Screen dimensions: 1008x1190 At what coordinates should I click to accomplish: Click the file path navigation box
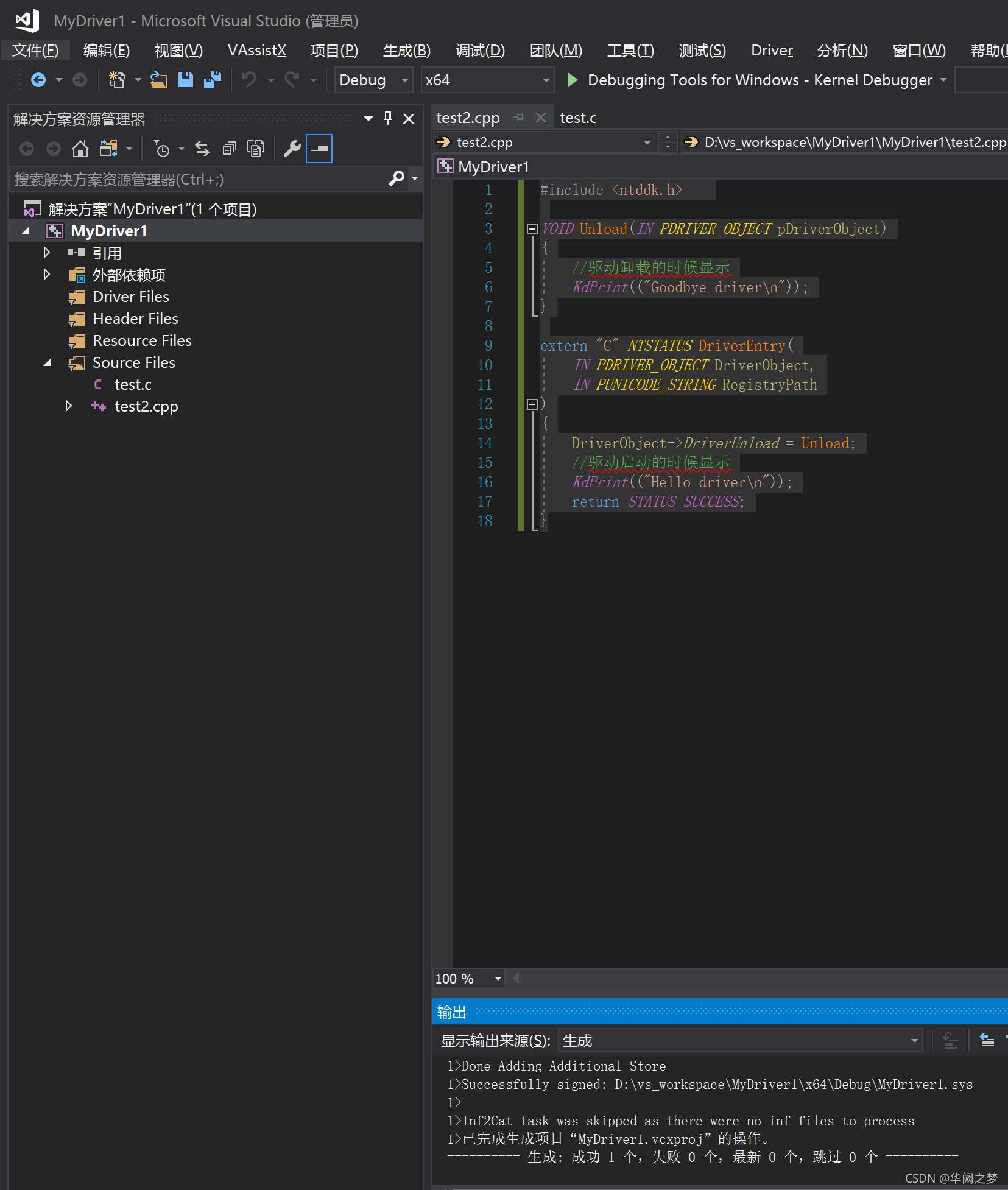click(x=844, y=143)
